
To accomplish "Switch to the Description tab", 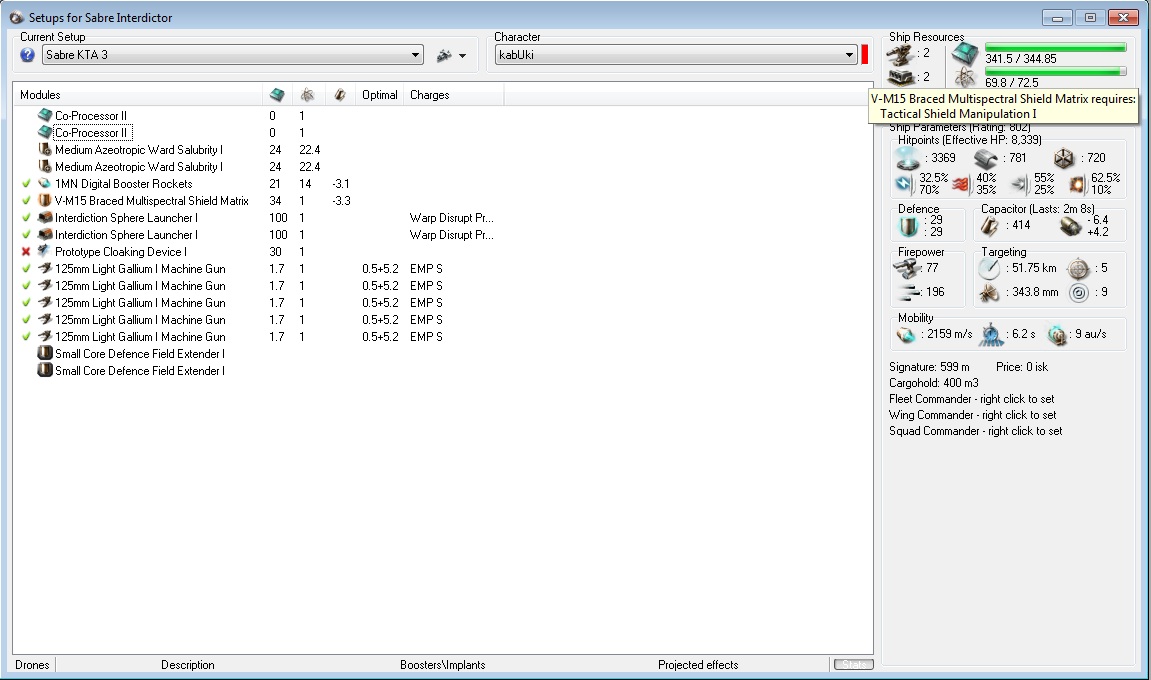I will (x=188, y=665).
